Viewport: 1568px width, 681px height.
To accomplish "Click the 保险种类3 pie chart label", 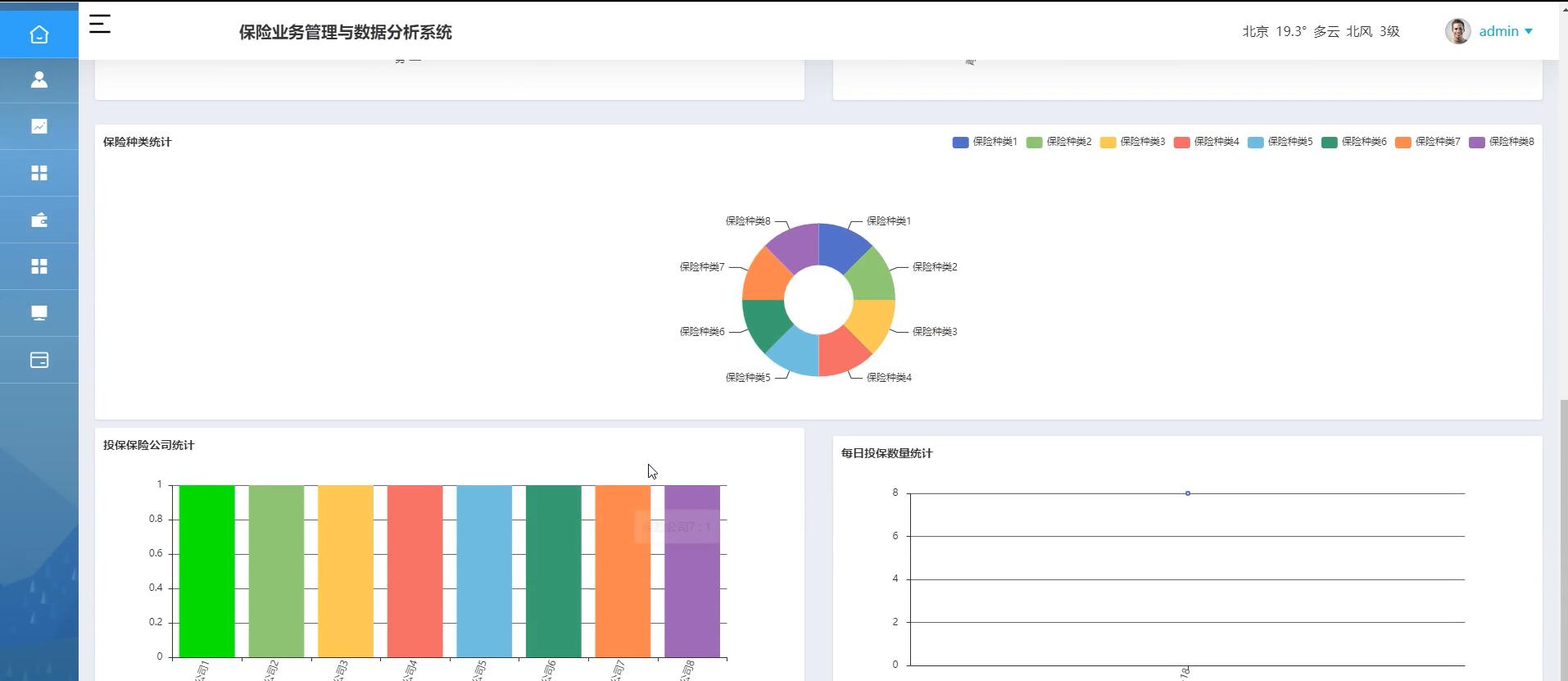I will click(x=935, y=332).
